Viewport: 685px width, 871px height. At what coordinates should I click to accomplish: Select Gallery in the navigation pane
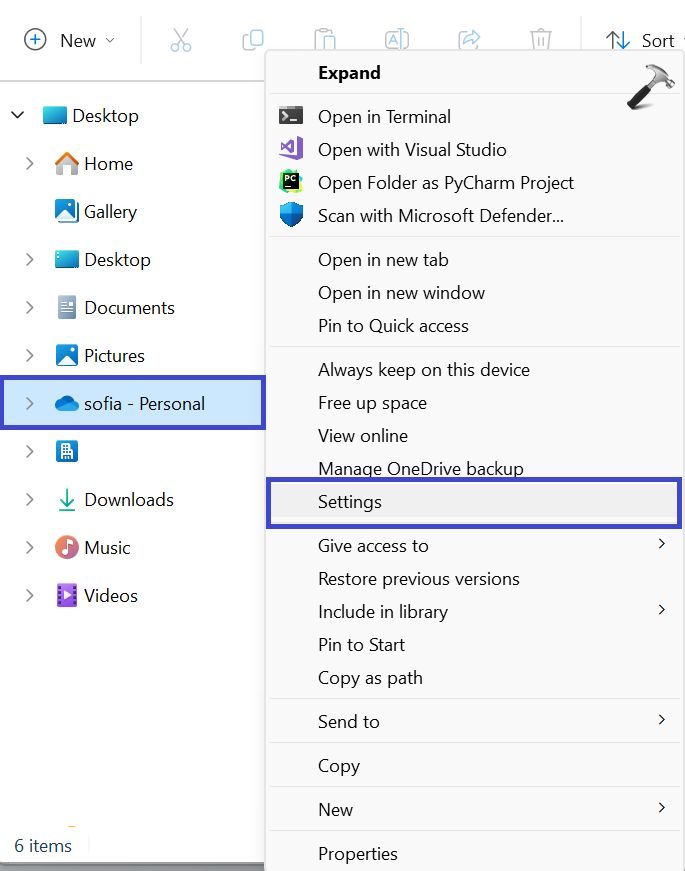click(110, 212)
